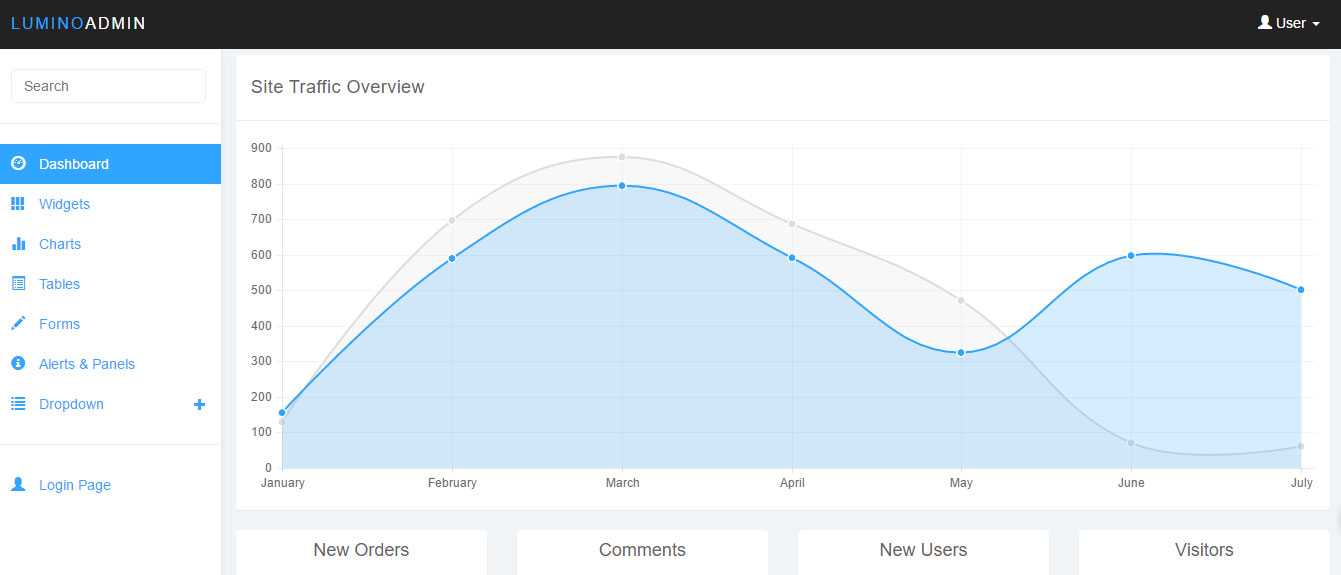Image resolution: width=1341 pixels, height=575 pixels.
Task: Click the Login Page person icon
Action: [18, 484]
